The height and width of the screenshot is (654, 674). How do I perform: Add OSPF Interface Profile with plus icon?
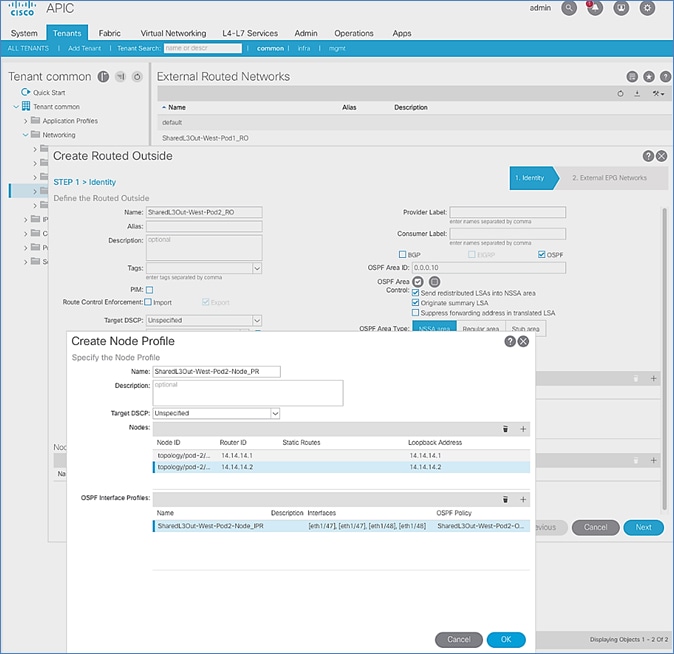(523, 499)
